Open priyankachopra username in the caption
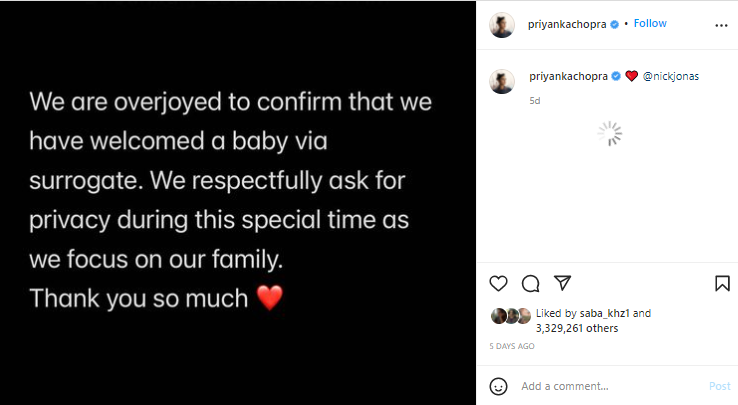The image size is (738, 405). tap(568, 76)
